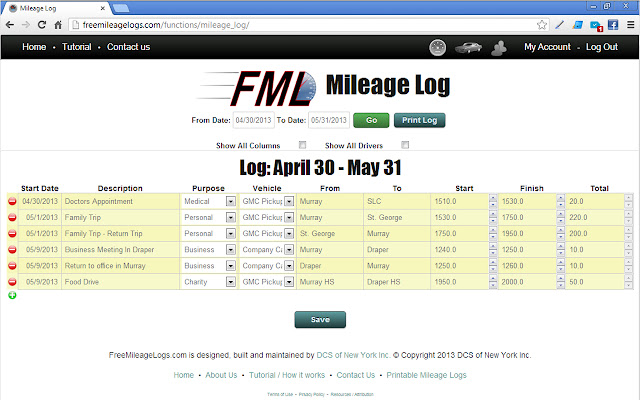
Task: Open the Home footer link
Action: point(184,375)
